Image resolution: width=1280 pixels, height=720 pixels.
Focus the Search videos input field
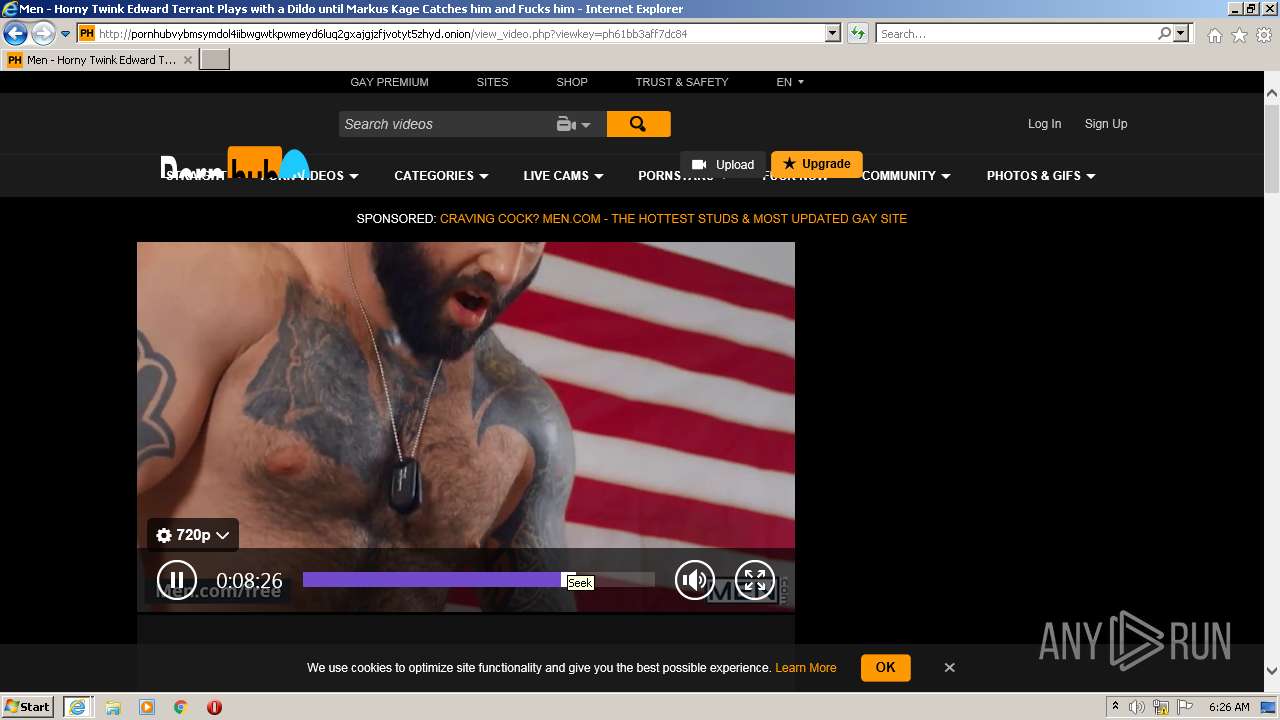[x=445, y=124]
